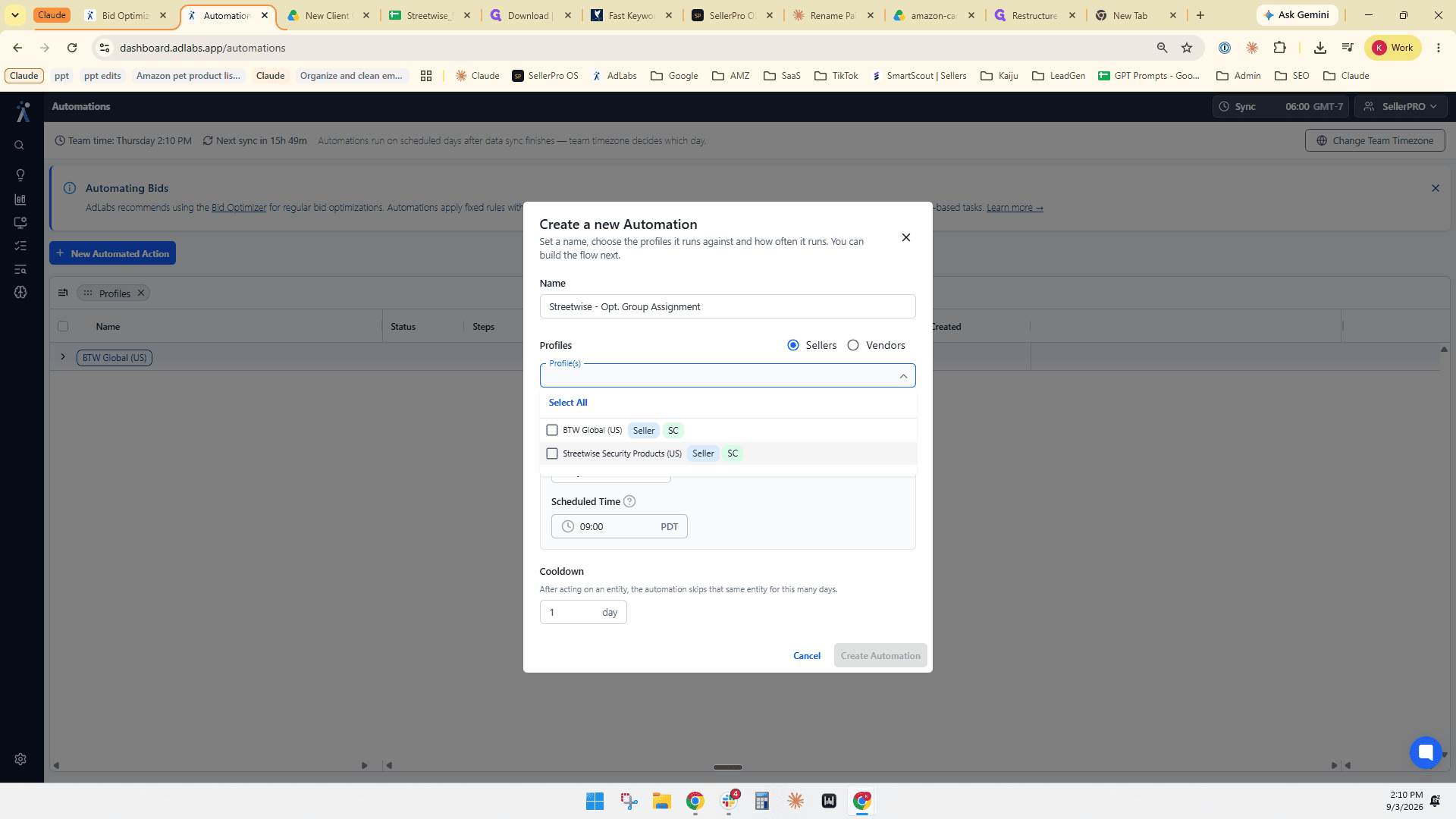Select the Sellers radio button
The height and width of the screenshot is (819, 1456).
point(793,345)
